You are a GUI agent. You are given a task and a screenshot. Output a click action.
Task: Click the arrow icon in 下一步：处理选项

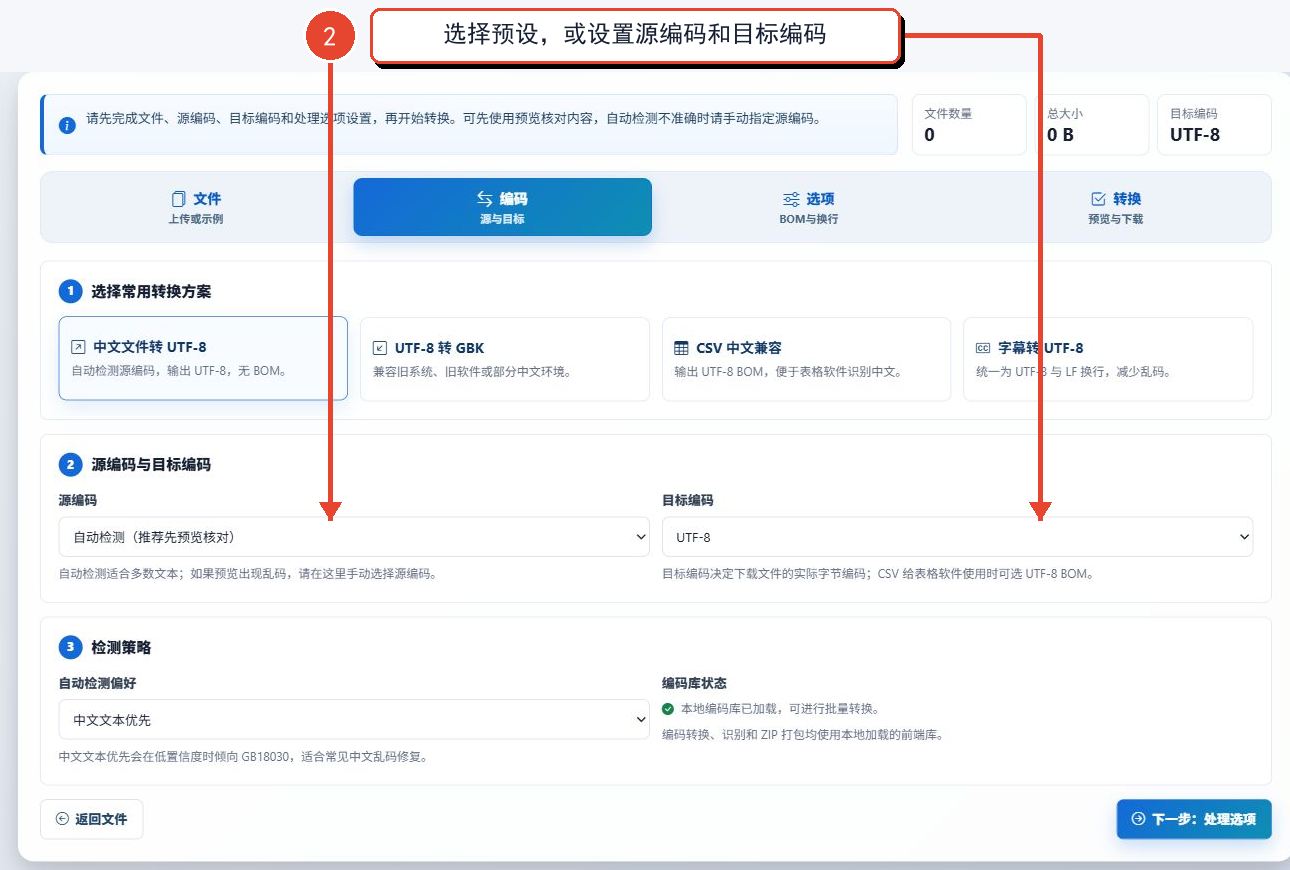coord(1138,819)
